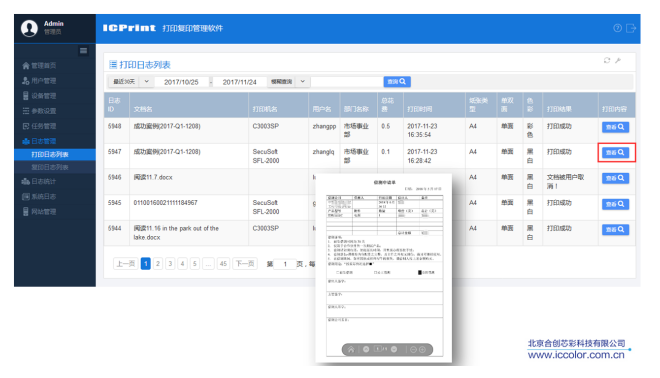Open 参数设置 in sidebar
Screen dimensions: 660x378
39,111
